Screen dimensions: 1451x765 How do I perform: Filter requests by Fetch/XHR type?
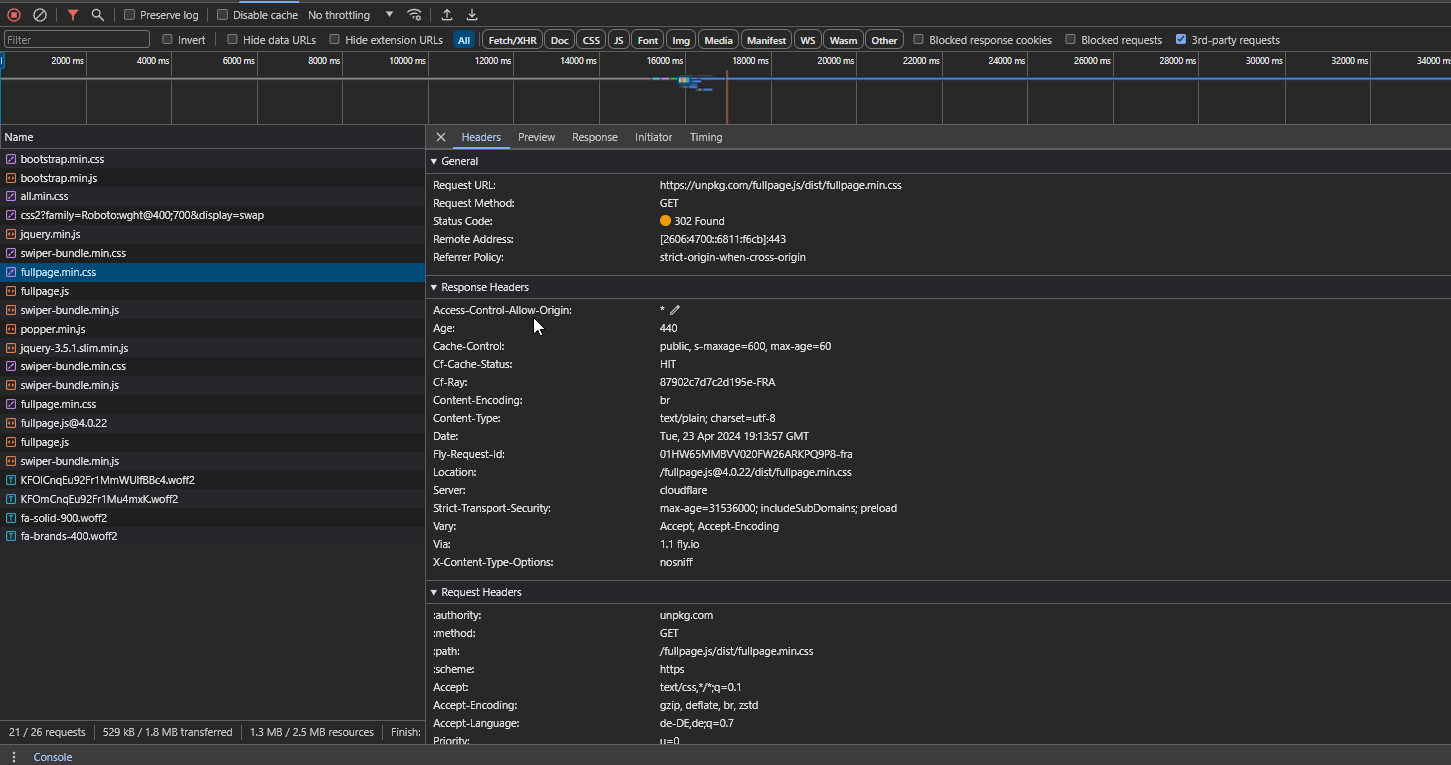click(x=511, y=40)
